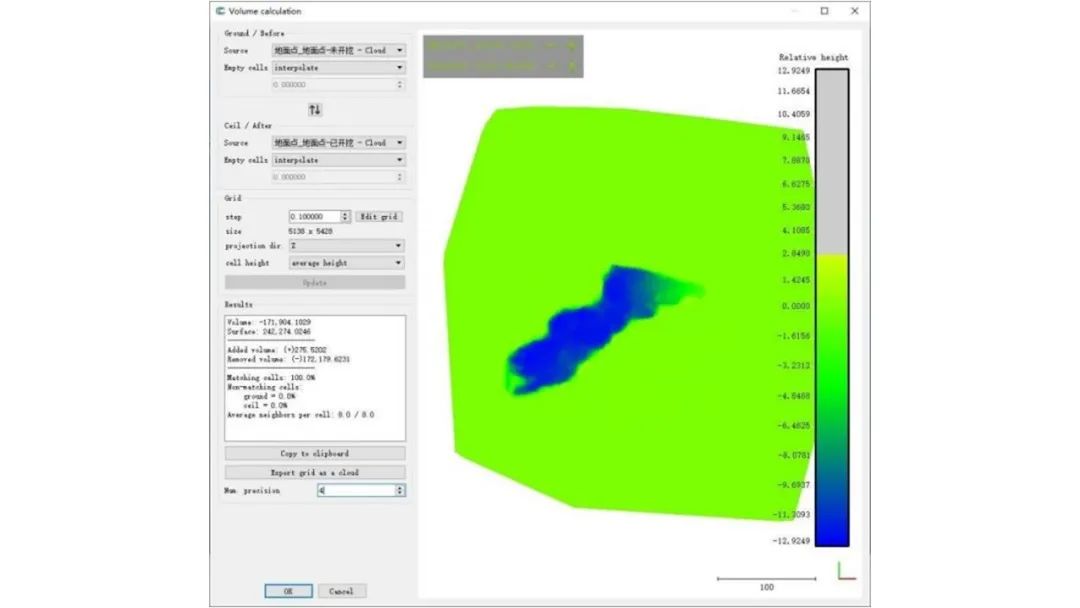Open the Ceil / After Source dropdown
The image size is (1080, 608).
338,143
